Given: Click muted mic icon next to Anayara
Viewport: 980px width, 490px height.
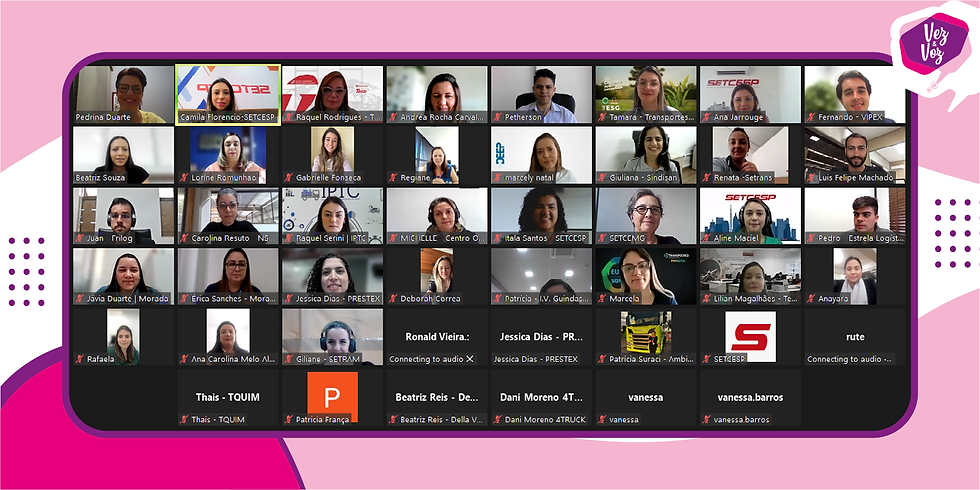Looking at the screenshot, I should (811, 299).
